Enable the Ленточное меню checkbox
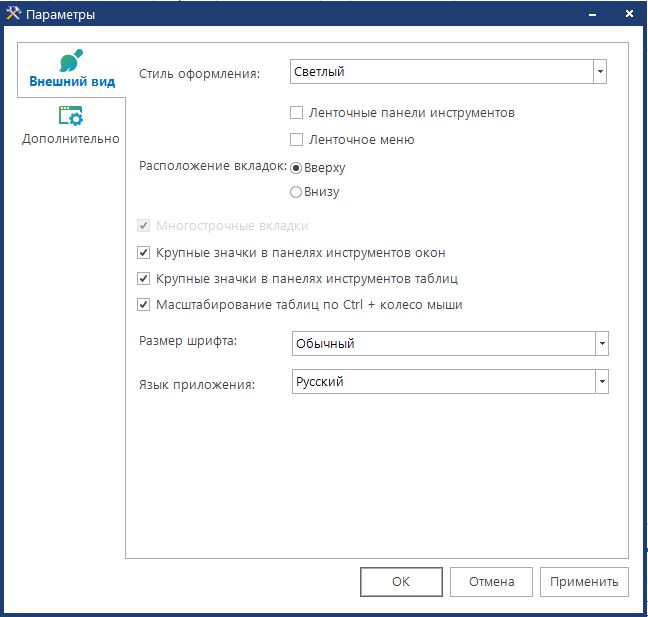648x617 pixels. click(x=296, y=140)
